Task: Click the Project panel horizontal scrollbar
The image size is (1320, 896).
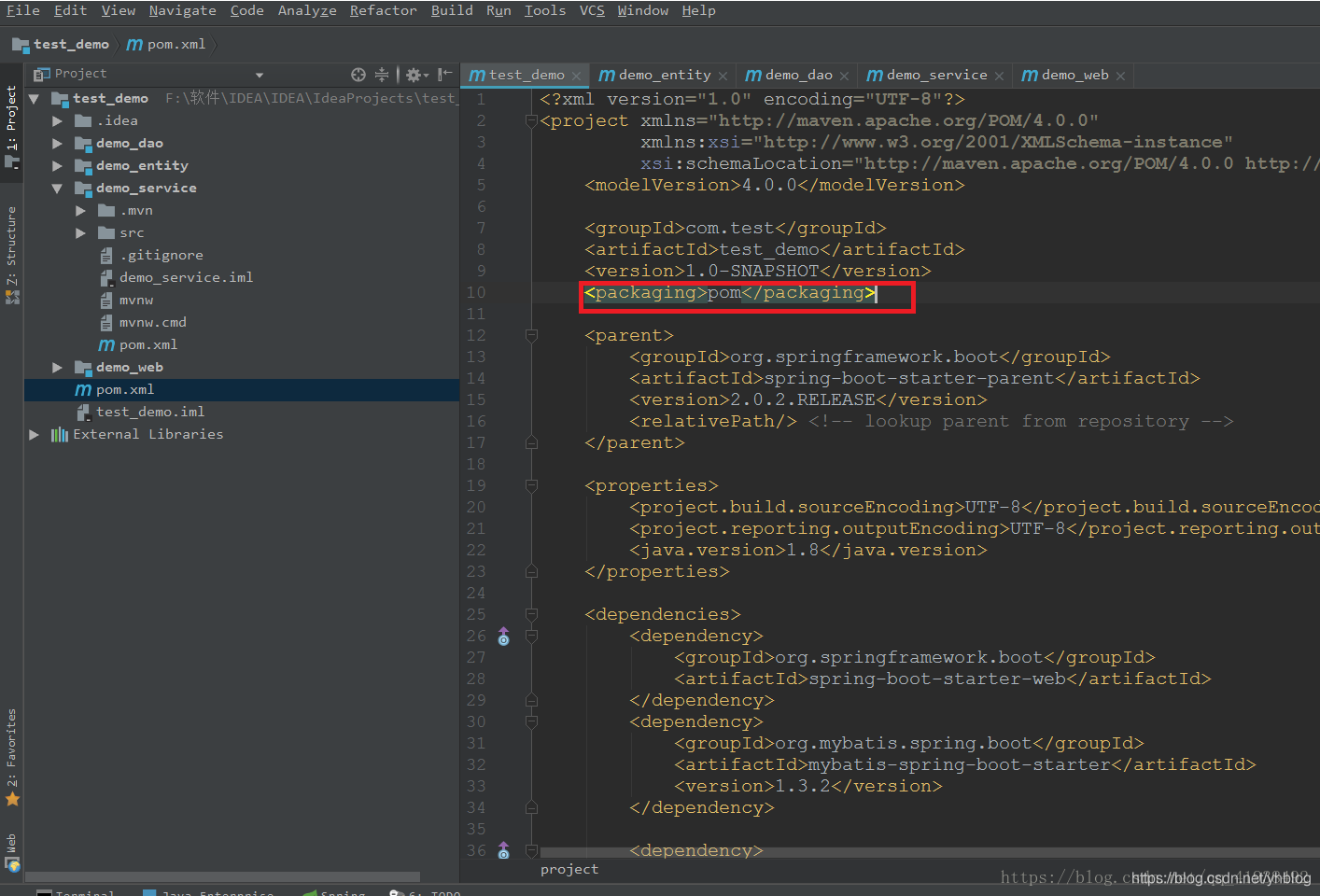Action: [222, 877]
